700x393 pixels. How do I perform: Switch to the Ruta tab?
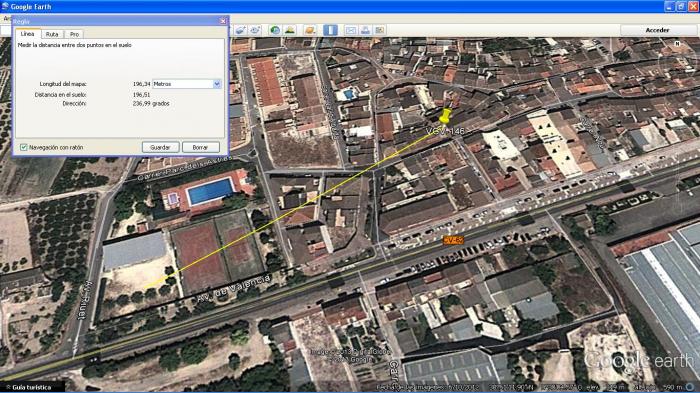pyautogui.click(x=52, y=34)
